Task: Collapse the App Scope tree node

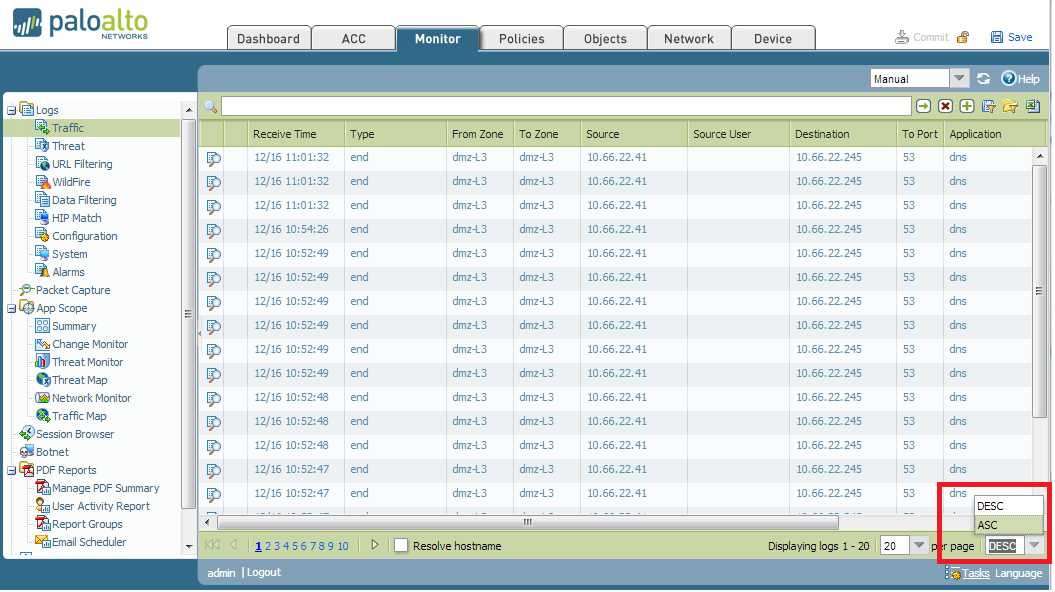Action: pos(11,308)
